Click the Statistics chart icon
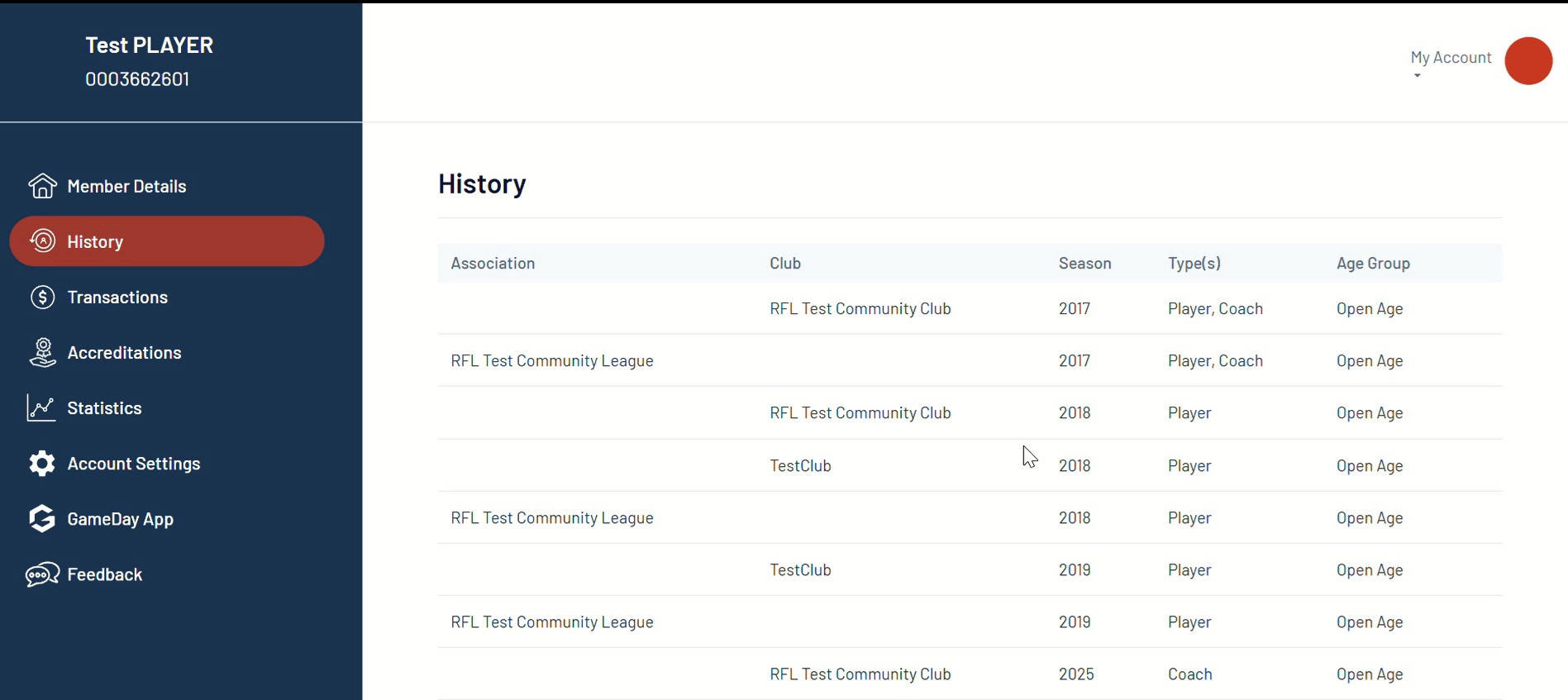Screen dimensions: 1568x700 (x=41, y=407)
